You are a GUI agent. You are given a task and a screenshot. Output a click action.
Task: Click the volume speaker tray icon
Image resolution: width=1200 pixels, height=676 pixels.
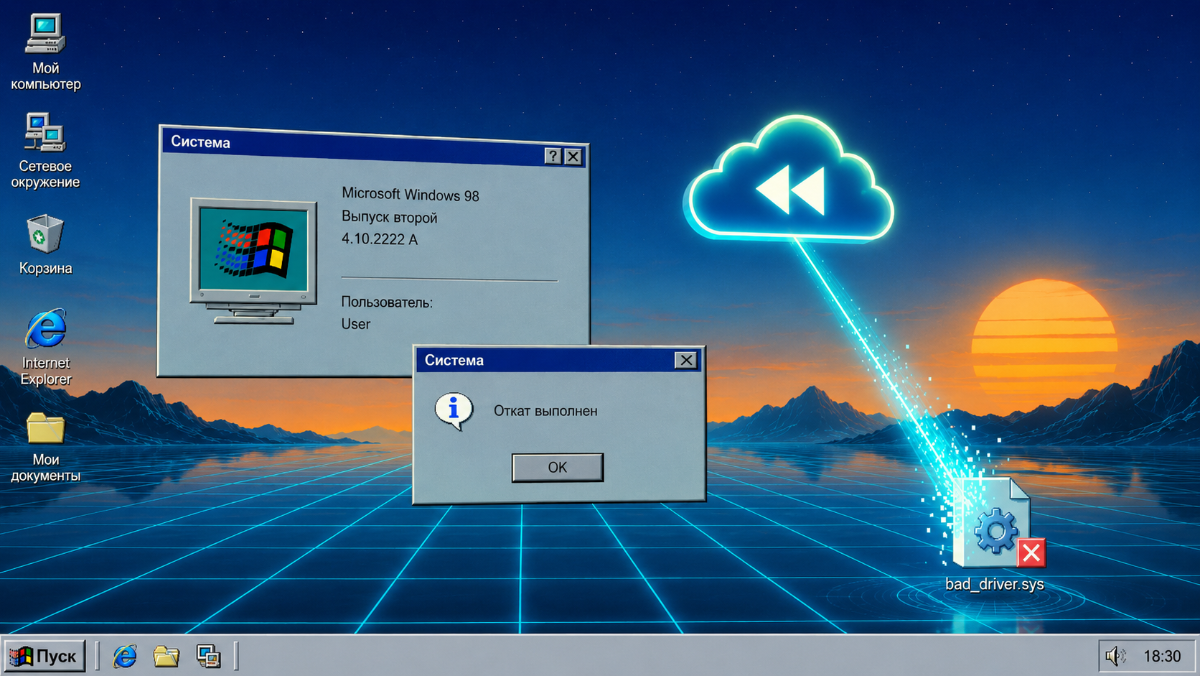tap(1115, 656)
